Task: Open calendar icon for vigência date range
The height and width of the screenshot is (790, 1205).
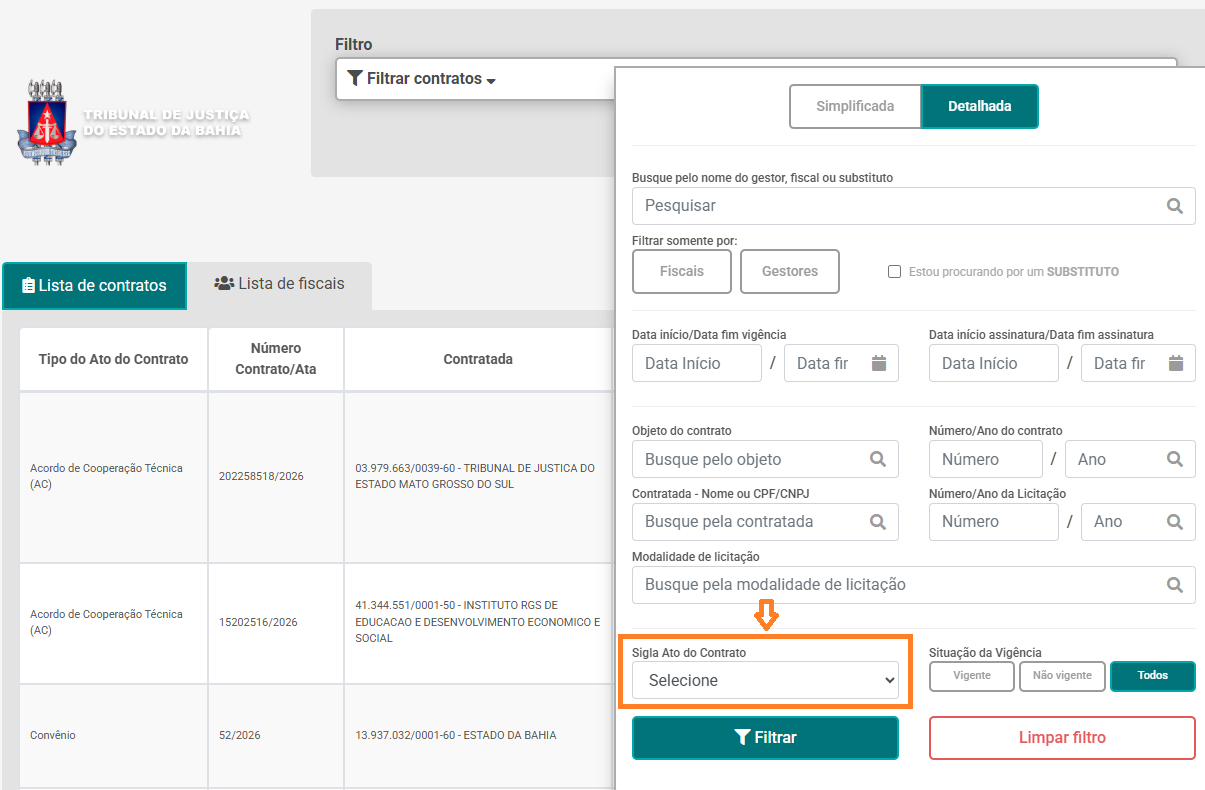Action: click(879, 363)
